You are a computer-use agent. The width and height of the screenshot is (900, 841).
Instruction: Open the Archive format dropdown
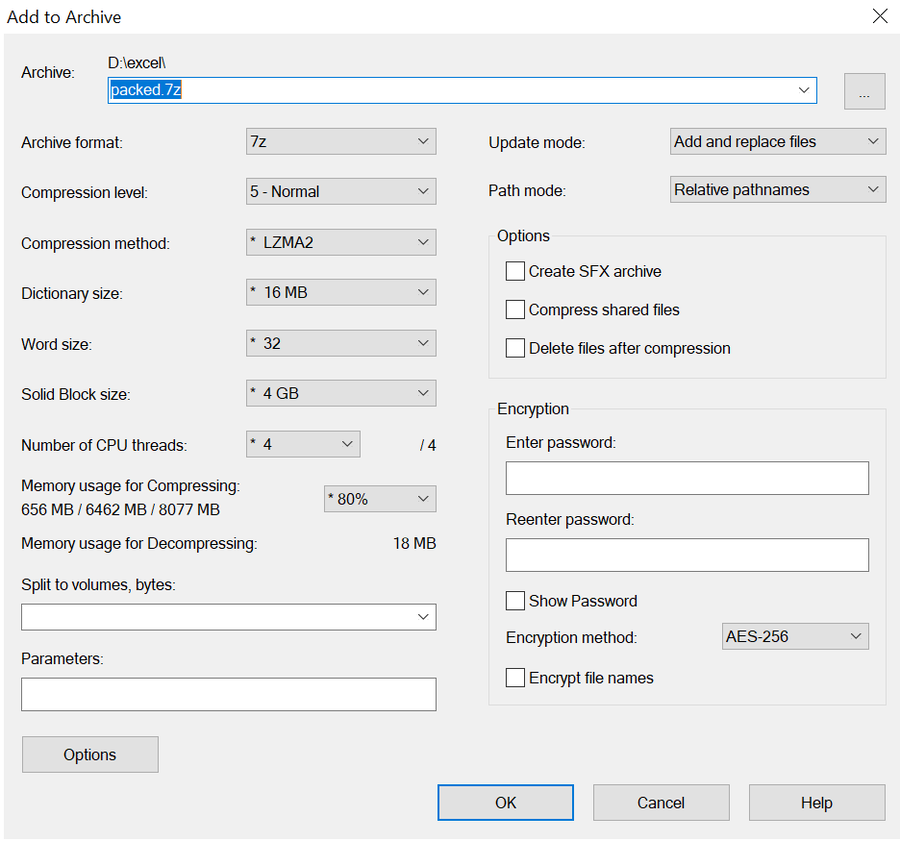coord(341,141)
